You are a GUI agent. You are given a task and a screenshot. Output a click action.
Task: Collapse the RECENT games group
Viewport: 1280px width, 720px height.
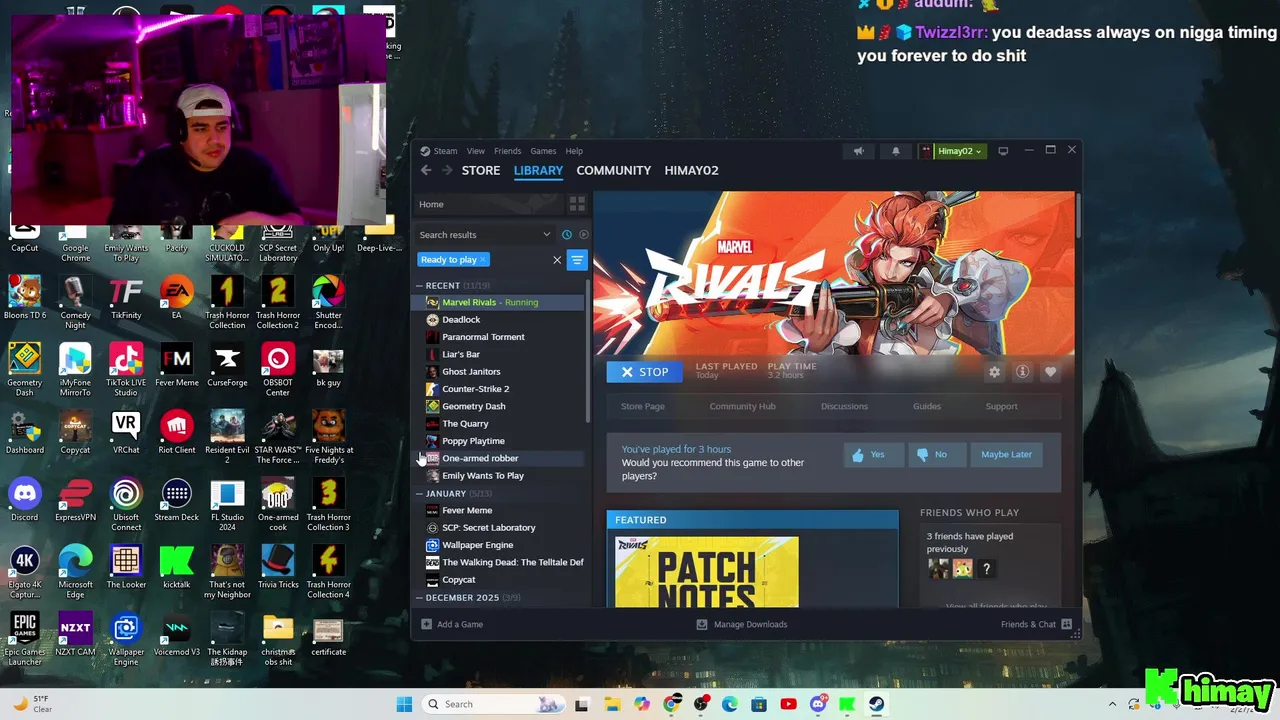(x=420, y=286)
